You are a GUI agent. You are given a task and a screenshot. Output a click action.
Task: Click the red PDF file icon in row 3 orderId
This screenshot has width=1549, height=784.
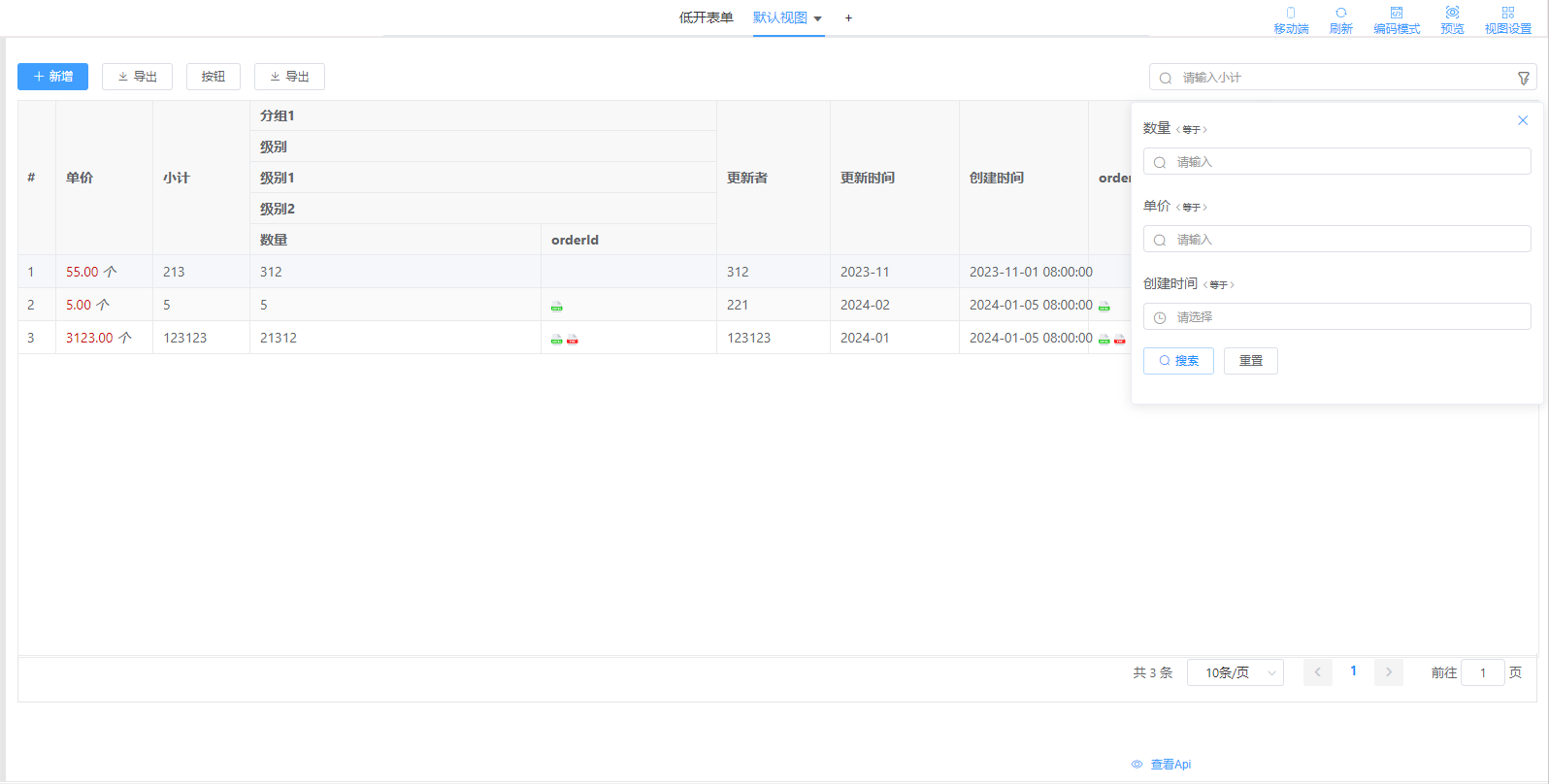[573, 339]
